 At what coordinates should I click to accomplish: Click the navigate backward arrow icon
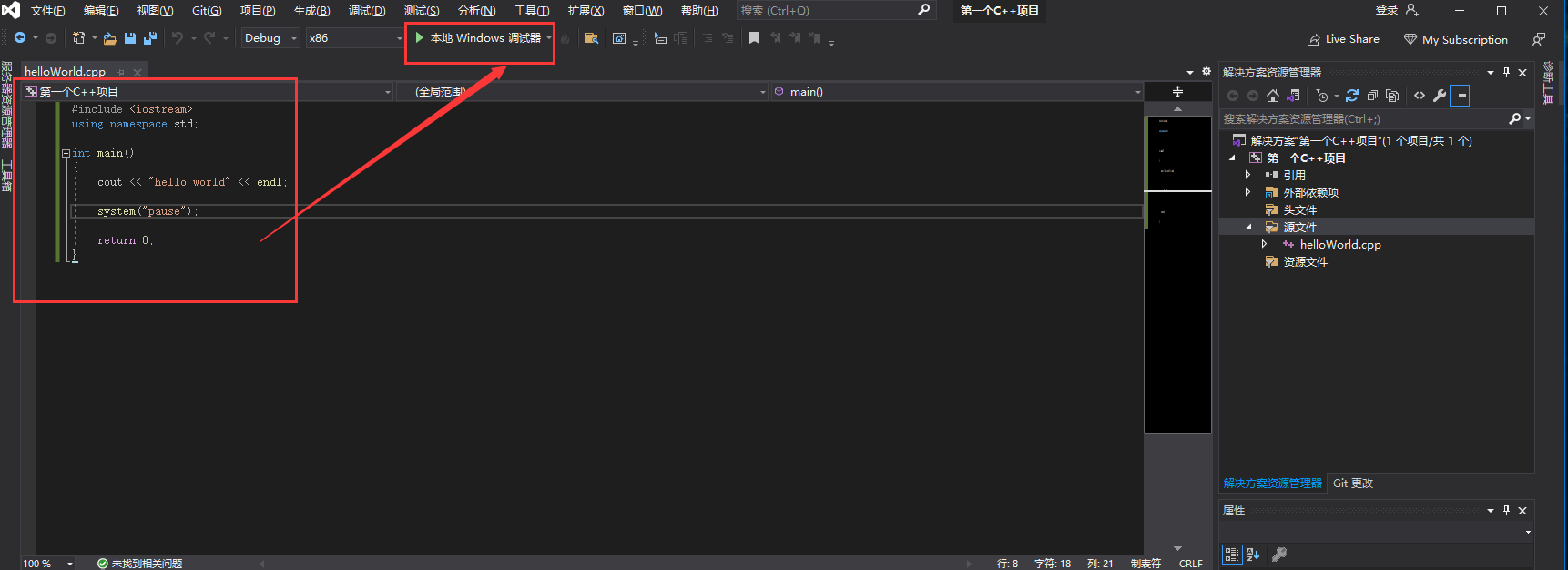(19, 38)
